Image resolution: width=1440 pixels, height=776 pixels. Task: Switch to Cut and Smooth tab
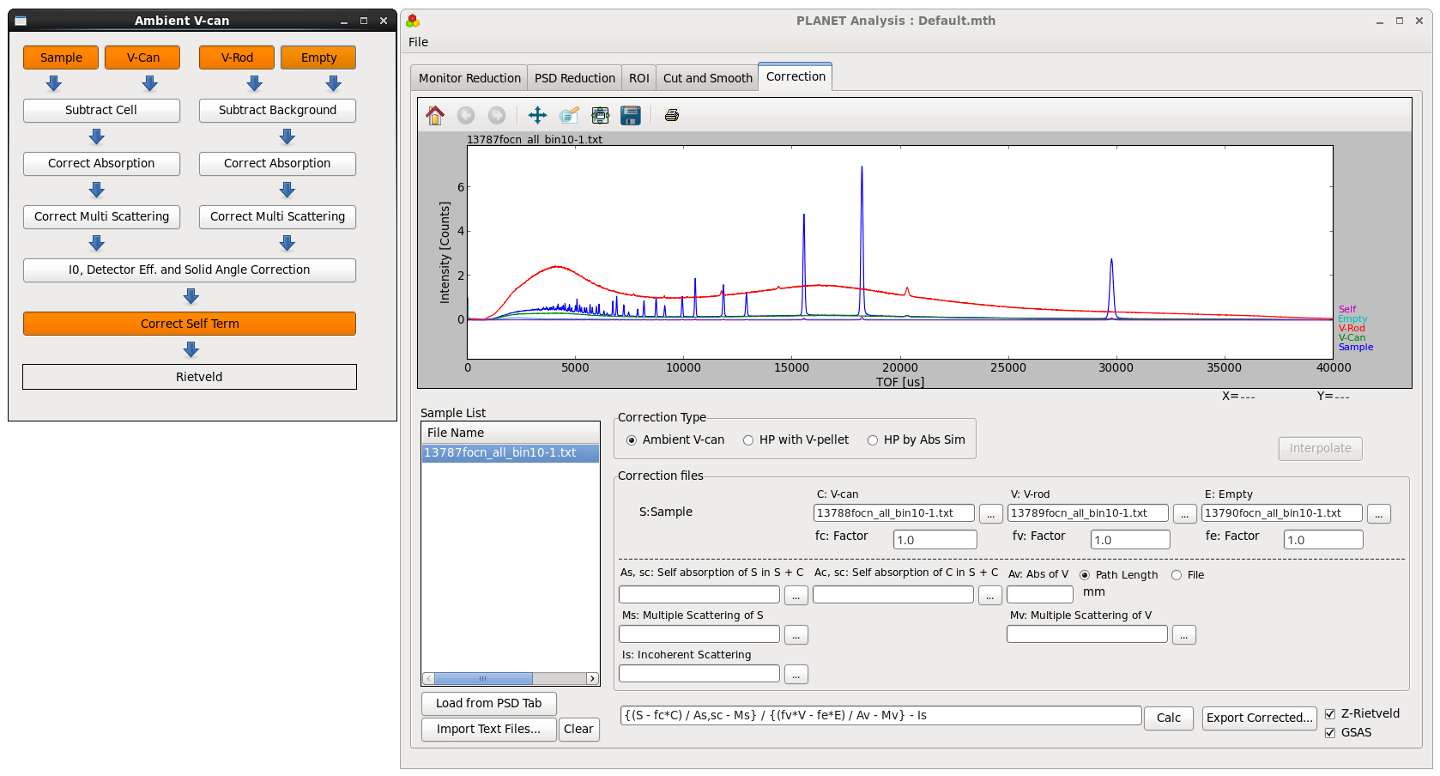pyautogui.click(x=707, y=78)
